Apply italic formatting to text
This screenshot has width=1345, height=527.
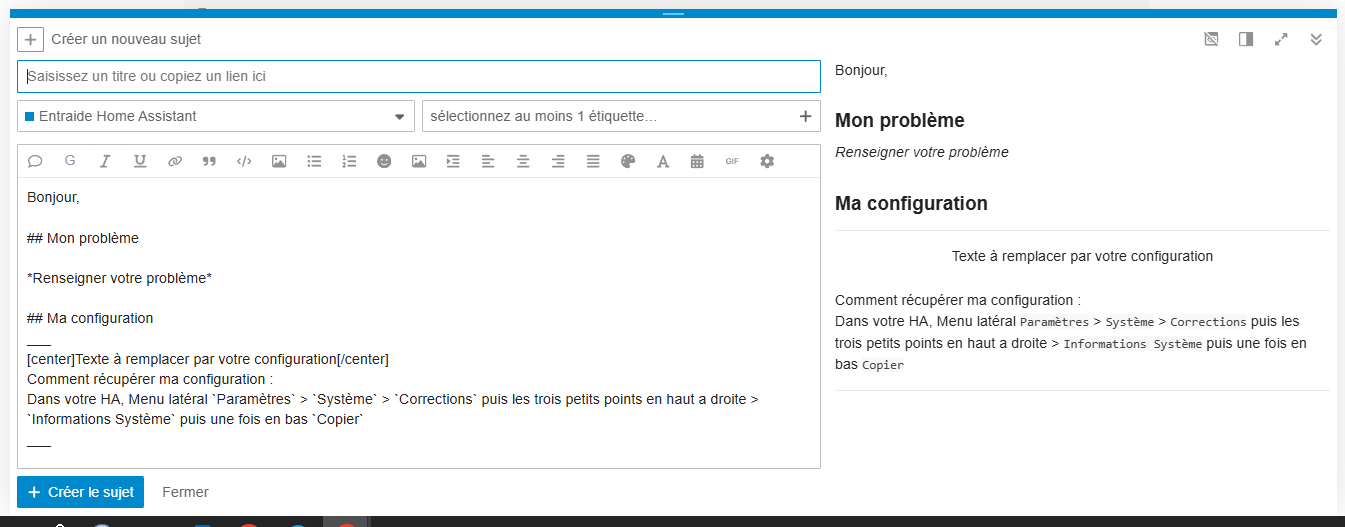pyautogui.click(x=105, y=161)
